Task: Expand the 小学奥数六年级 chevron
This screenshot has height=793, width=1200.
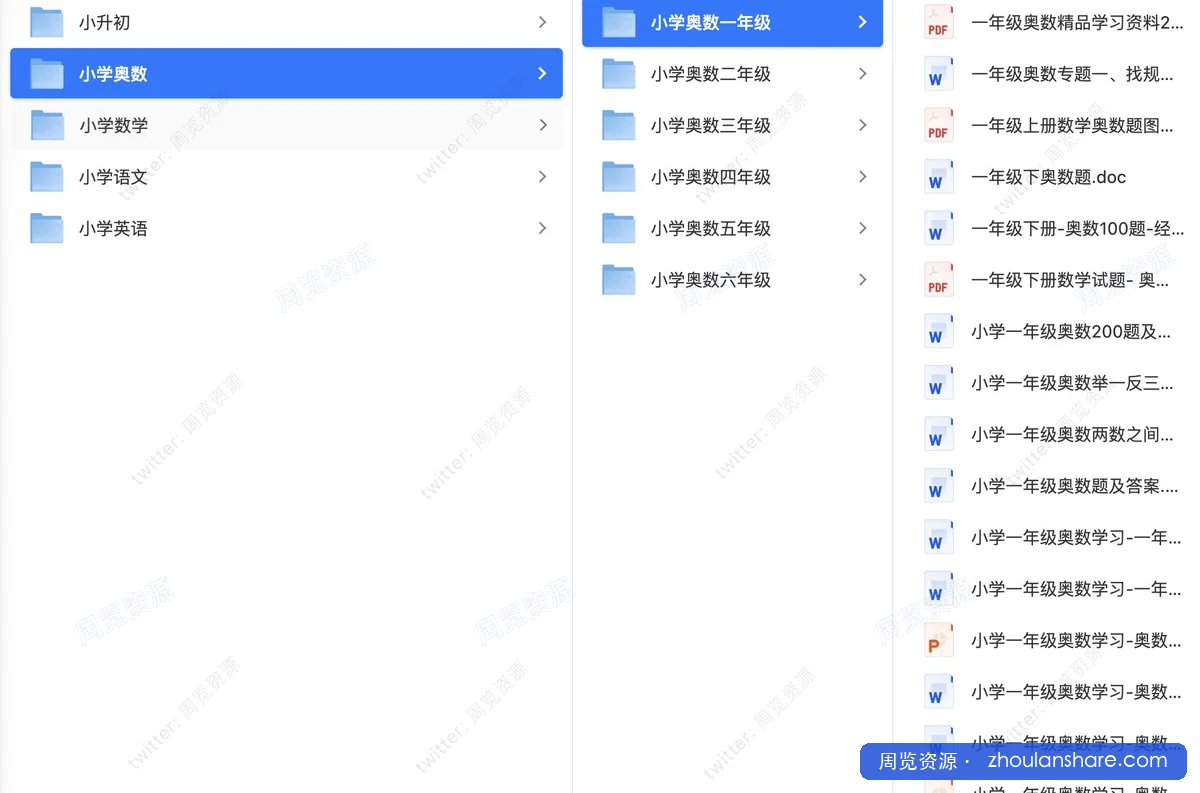Action: [862, 279]
